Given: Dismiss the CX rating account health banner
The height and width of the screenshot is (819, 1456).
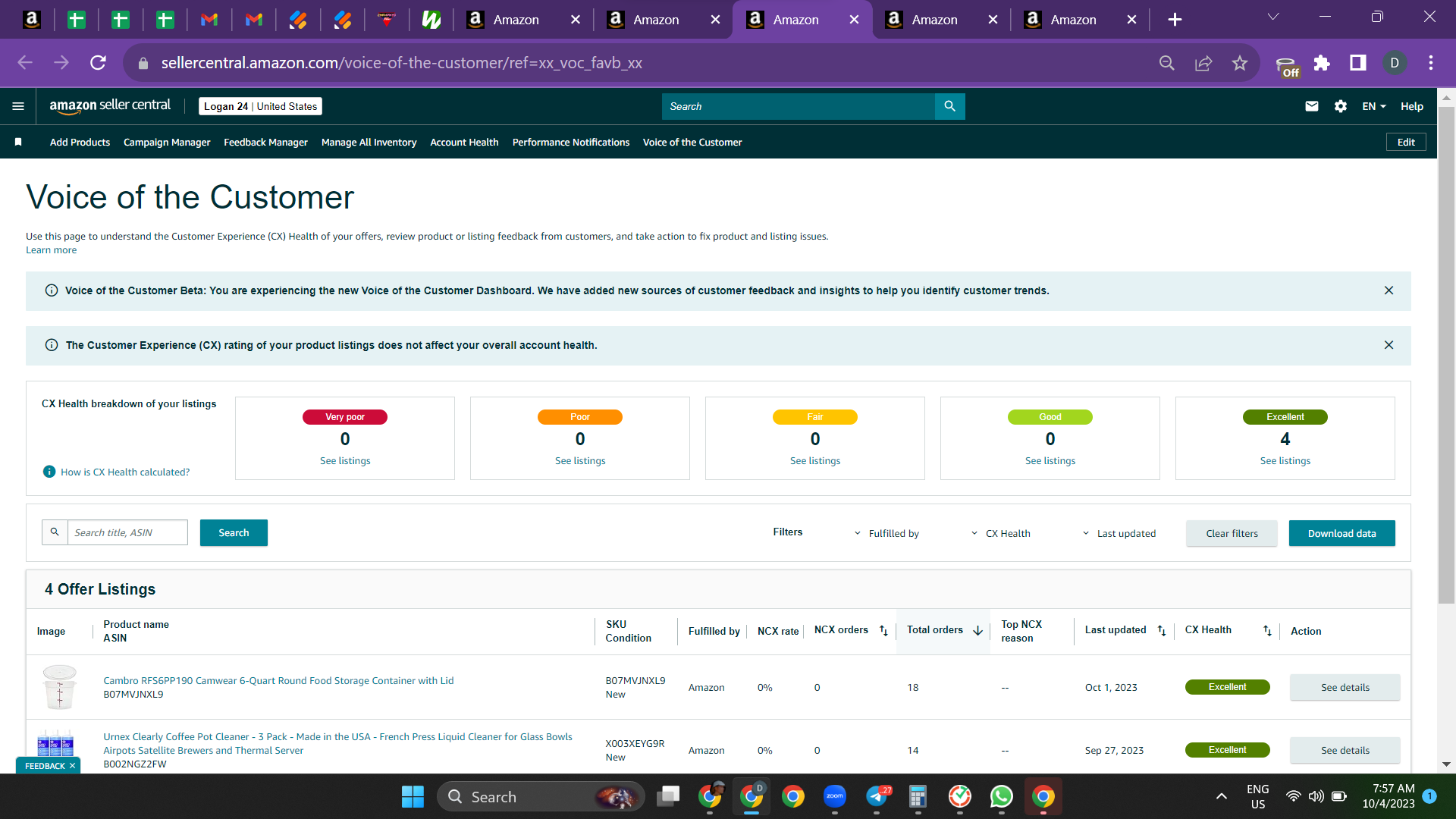Looking at the screenshot, I should [1389, 345].
